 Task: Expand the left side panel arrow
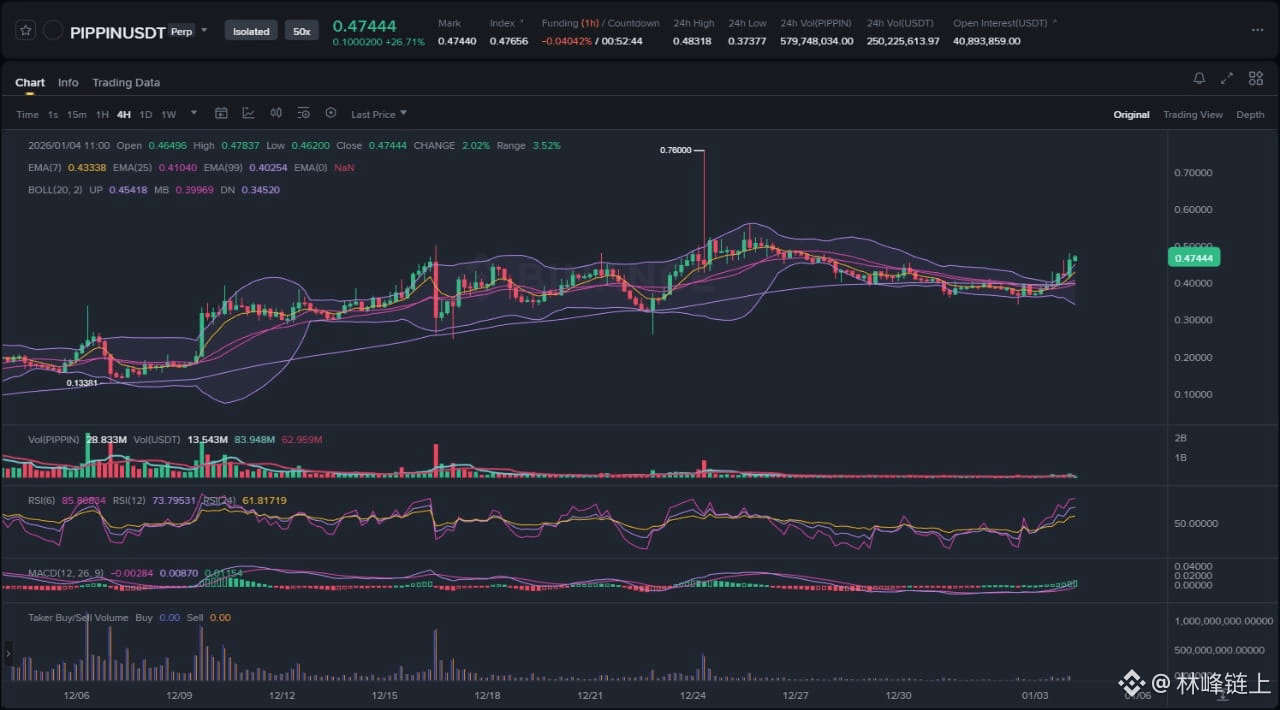8,654
